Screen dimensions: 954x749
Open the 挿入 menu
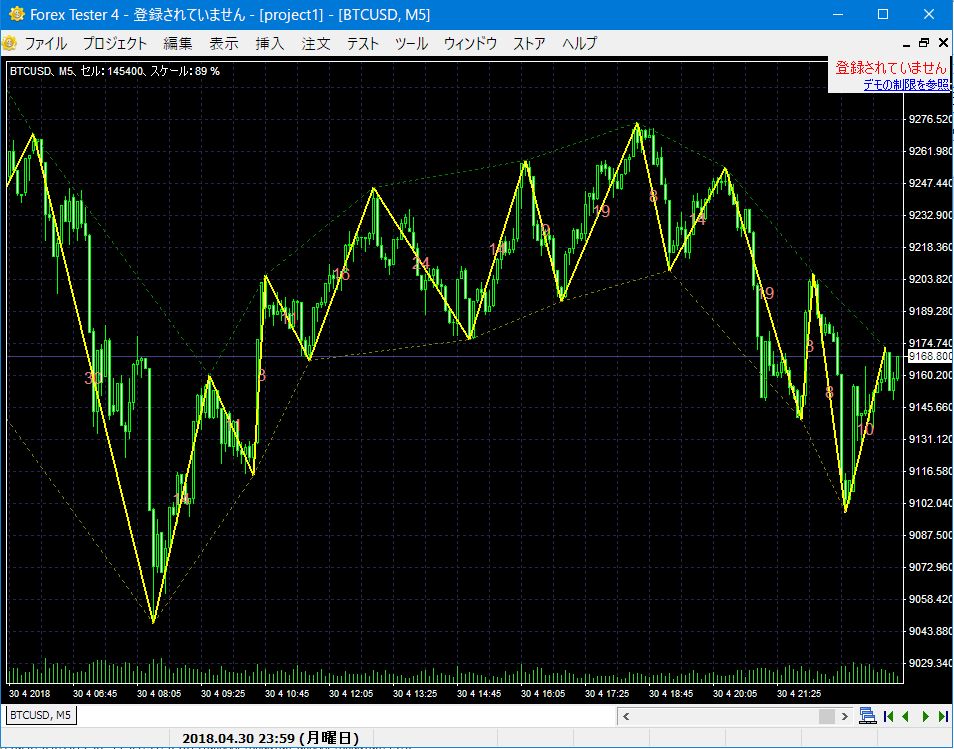[x=270, y=44]
